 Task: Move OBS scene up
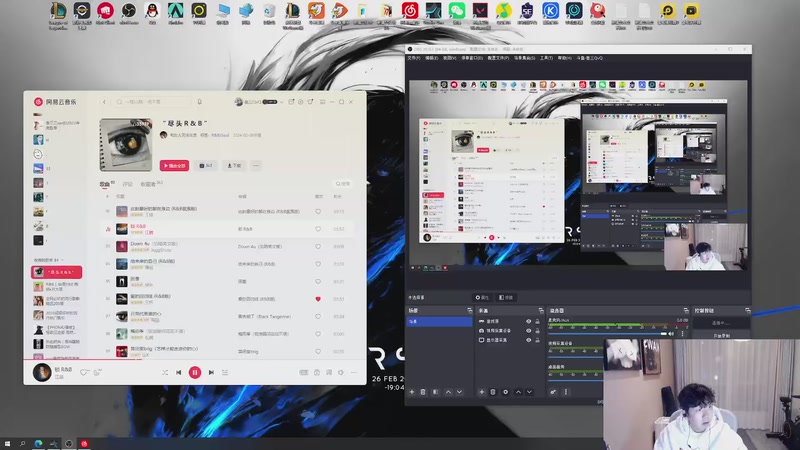coord(448,392)
